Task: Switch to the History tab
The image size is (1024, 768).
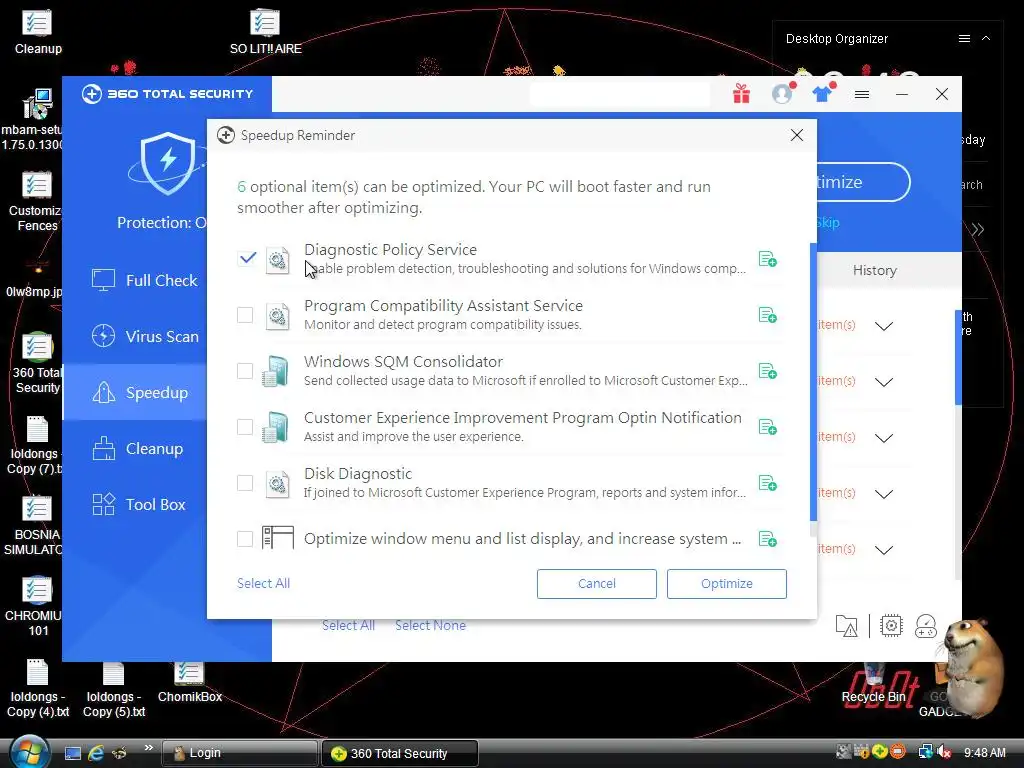Action: [x=874, y=270]
